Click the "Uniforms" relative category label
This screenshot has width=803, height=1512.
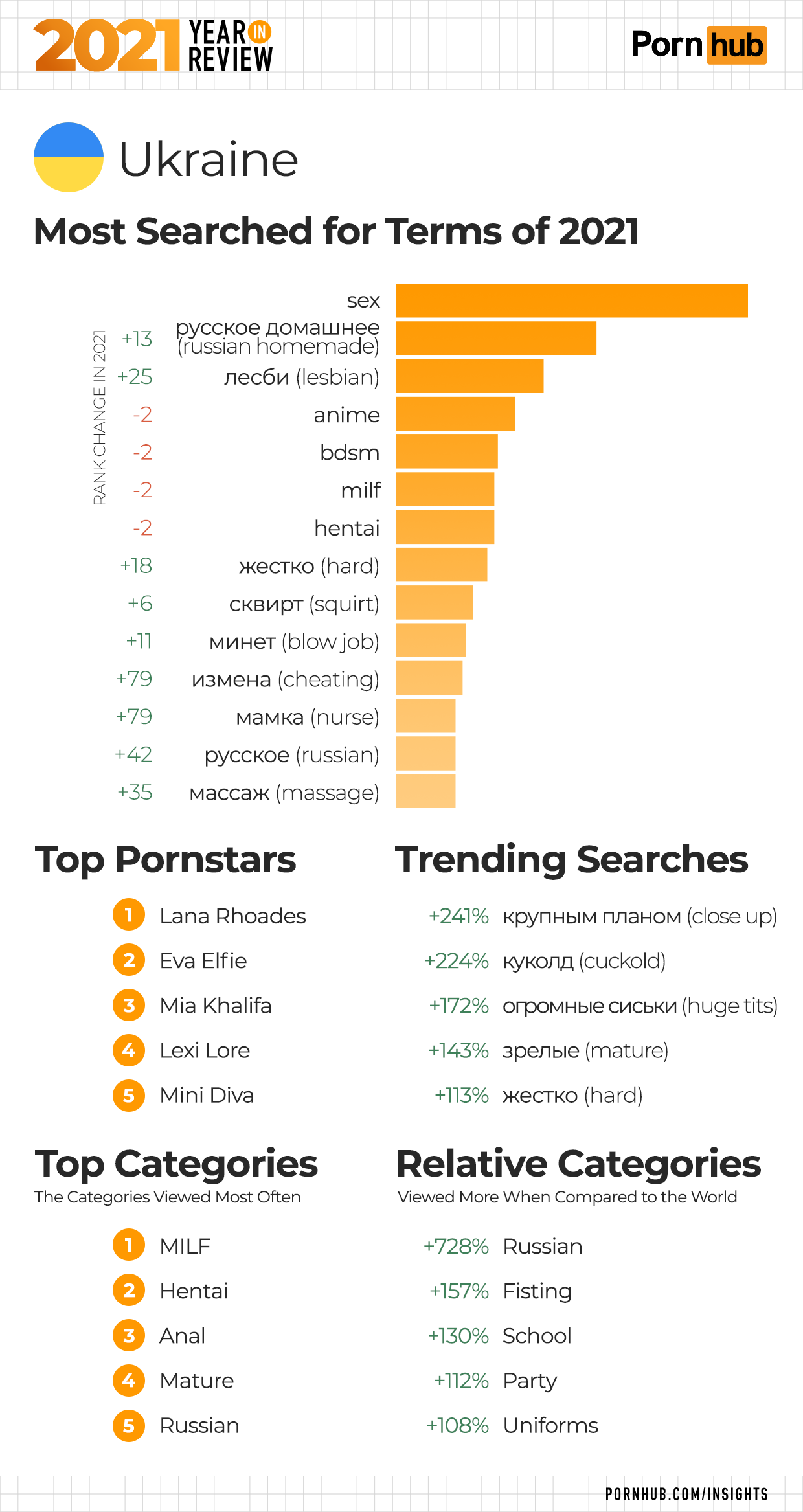pyautogui.click(x=550, y=1425)
